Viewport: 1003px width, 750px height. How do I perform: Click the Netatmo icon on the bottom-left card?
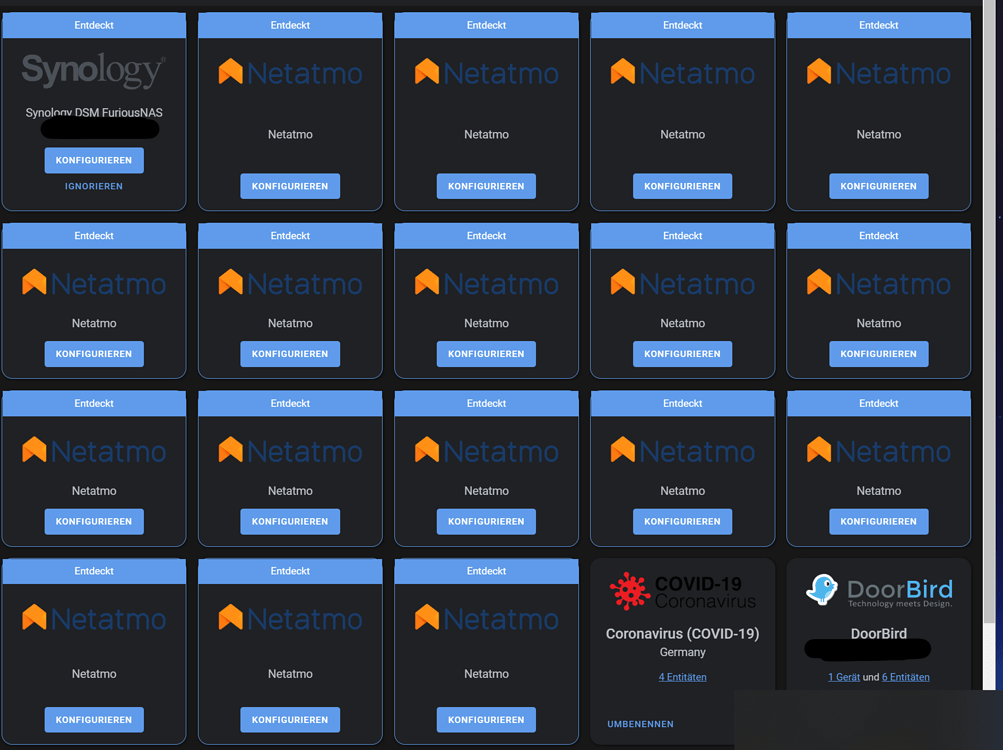click(x=34, y=618)
